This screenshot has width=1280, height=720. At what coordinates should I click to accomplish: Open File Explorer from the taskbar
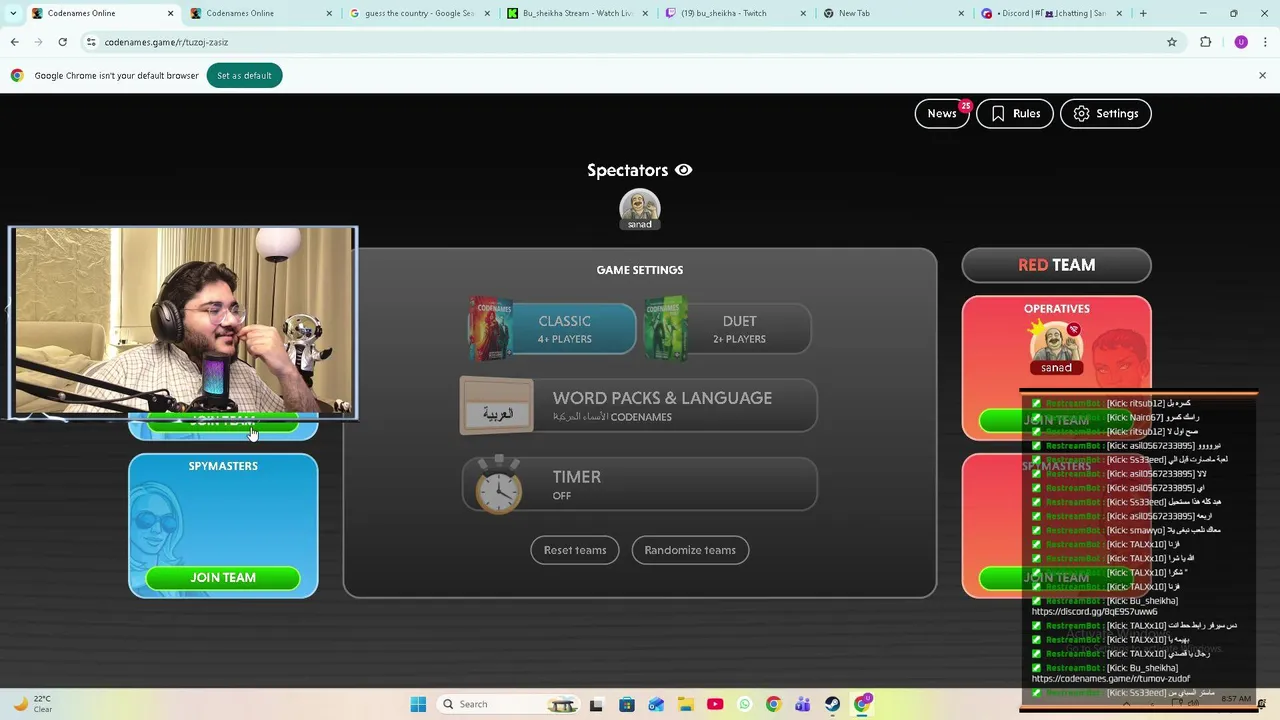[685, 704]
